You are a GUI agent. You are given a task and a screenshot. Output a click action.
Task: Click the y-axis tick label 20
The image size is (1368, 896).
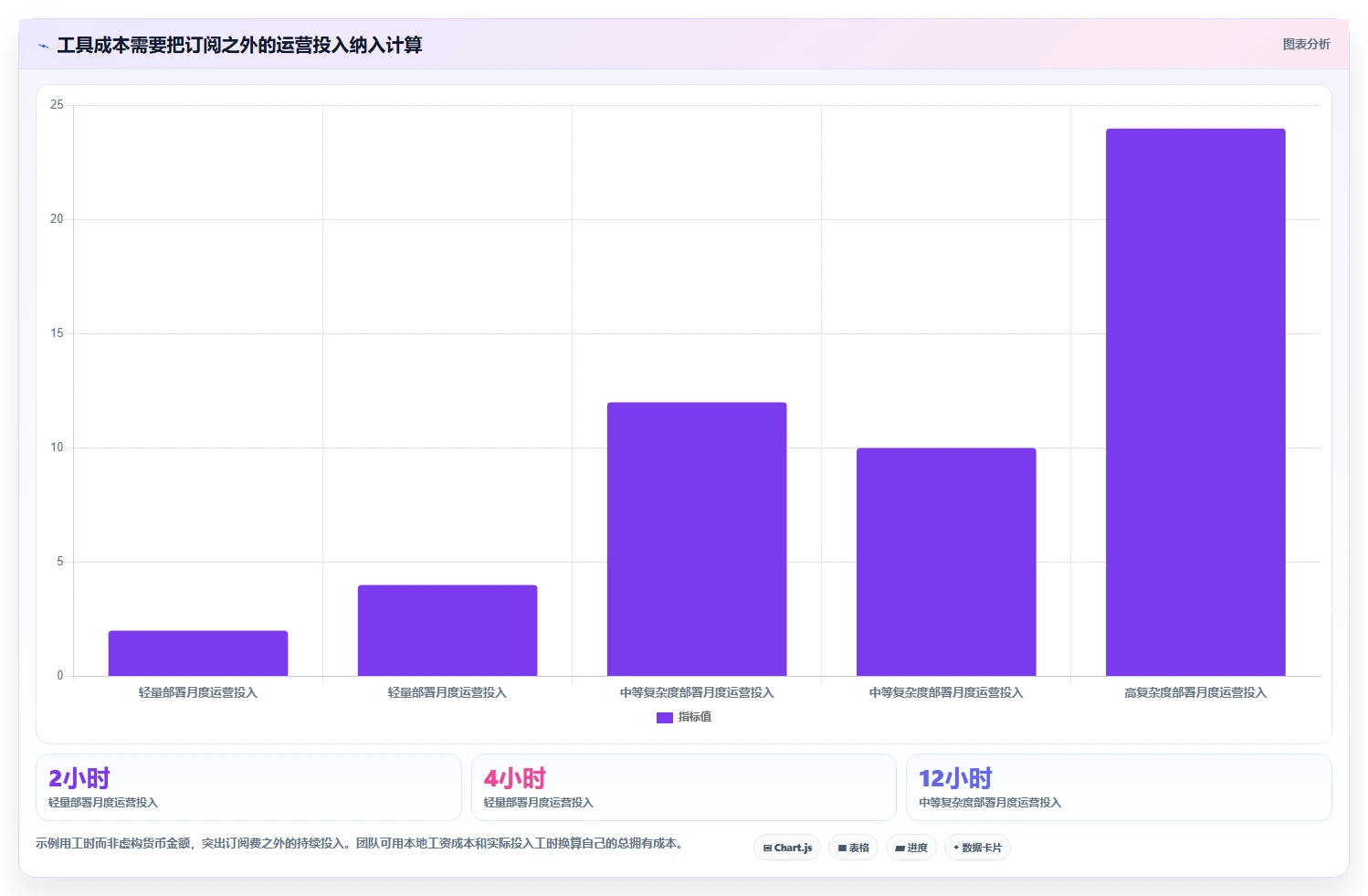[57, 219]
